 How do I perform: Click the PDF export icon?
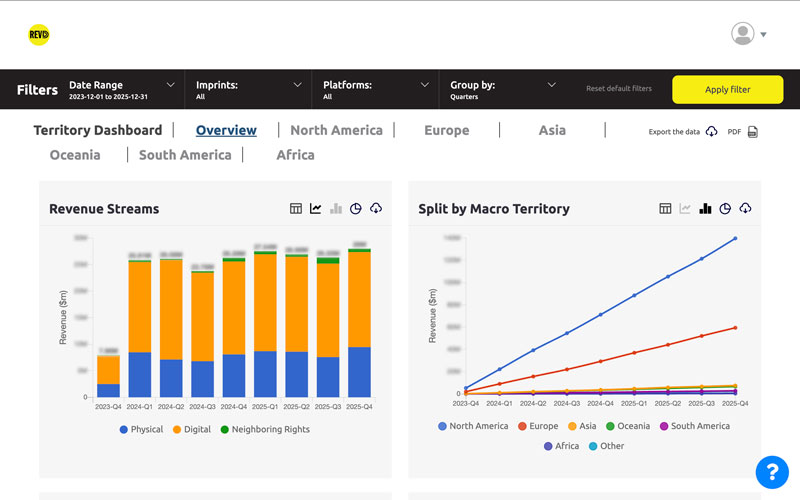point(752,132)
